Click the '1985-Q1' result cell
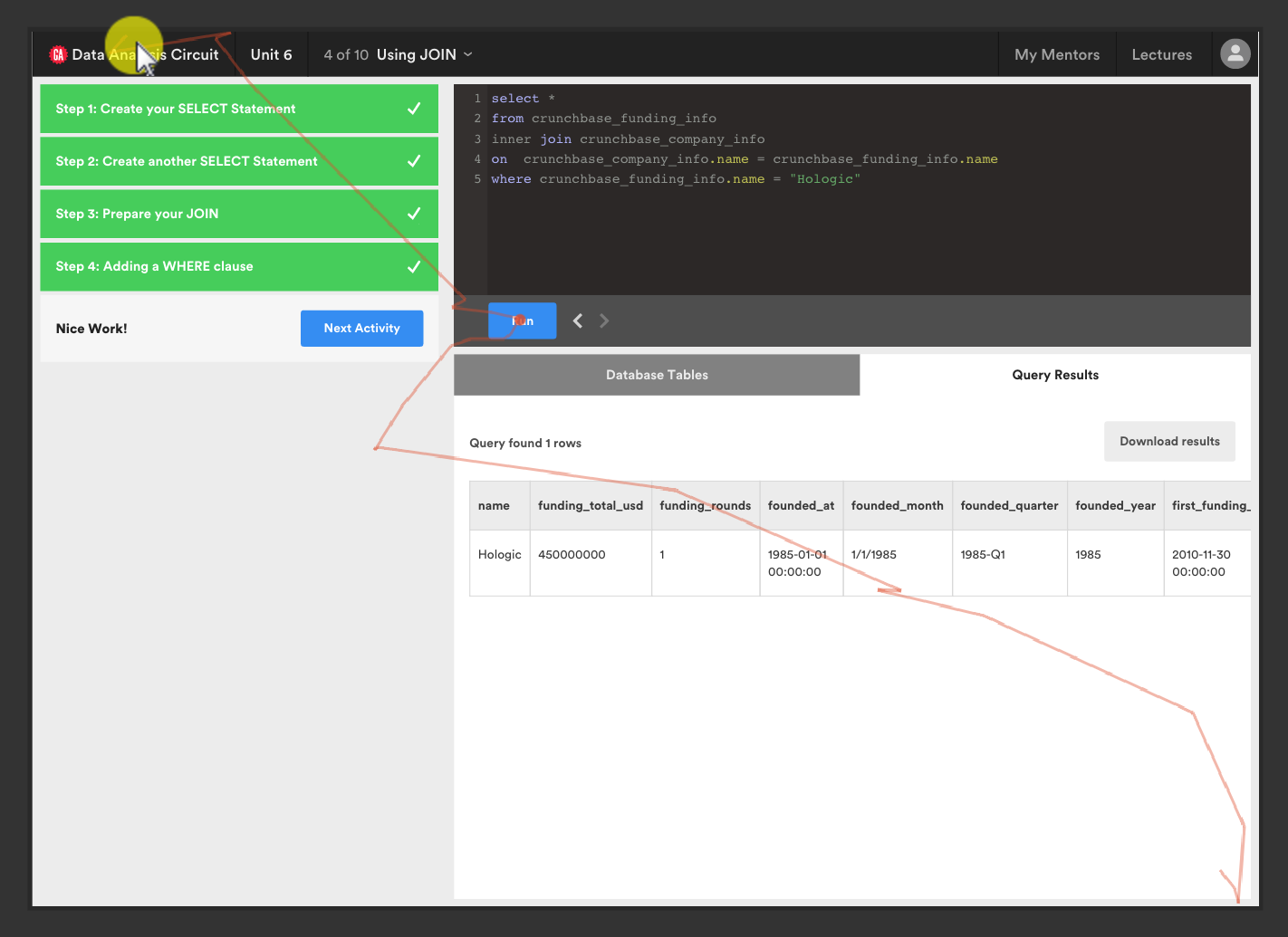This screenshot has height=937, width=1288. [1009, 563]
